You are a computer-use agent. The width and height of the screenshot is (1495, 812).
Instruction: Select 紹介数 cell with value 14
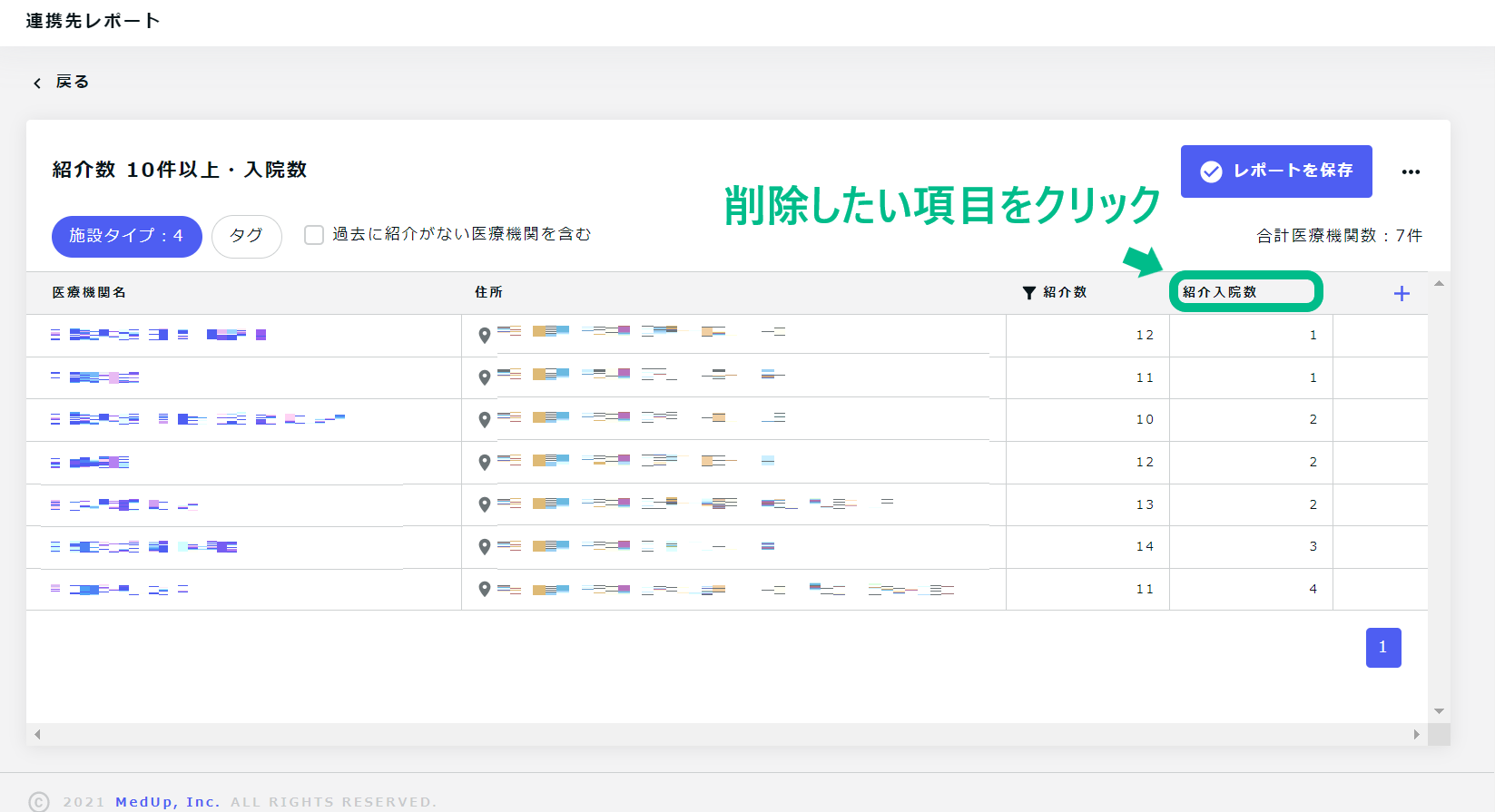[1087, 547]
